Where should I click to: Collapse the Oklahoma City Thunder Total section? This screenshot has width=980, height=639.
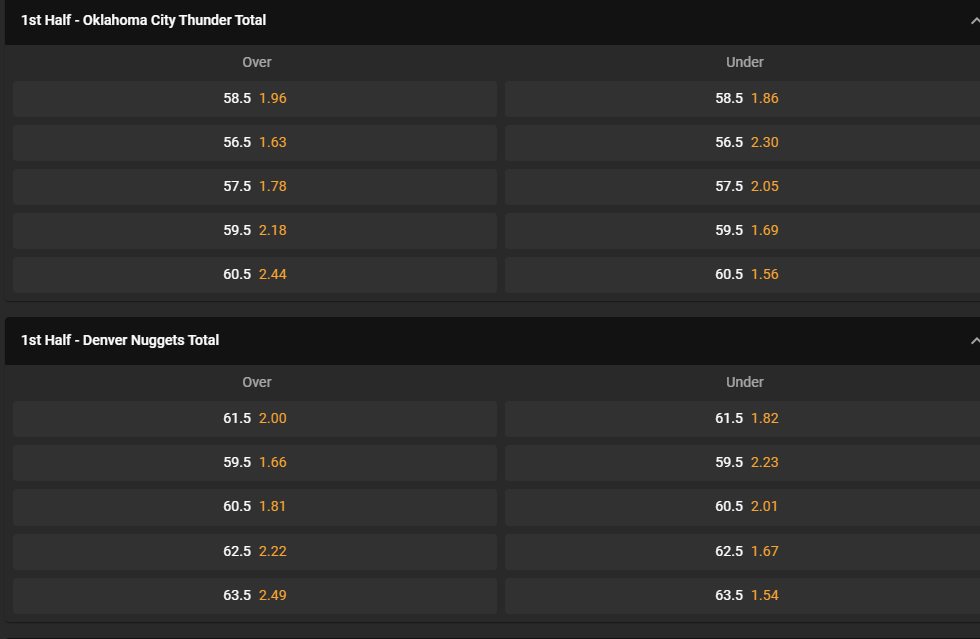pyautogui.click(x=974, y=21)
